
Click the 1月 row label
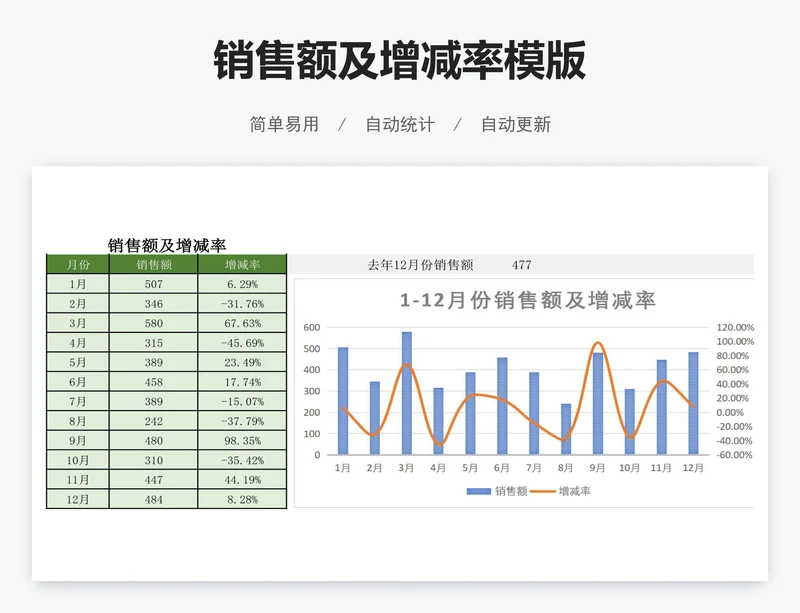click(78, 284)
